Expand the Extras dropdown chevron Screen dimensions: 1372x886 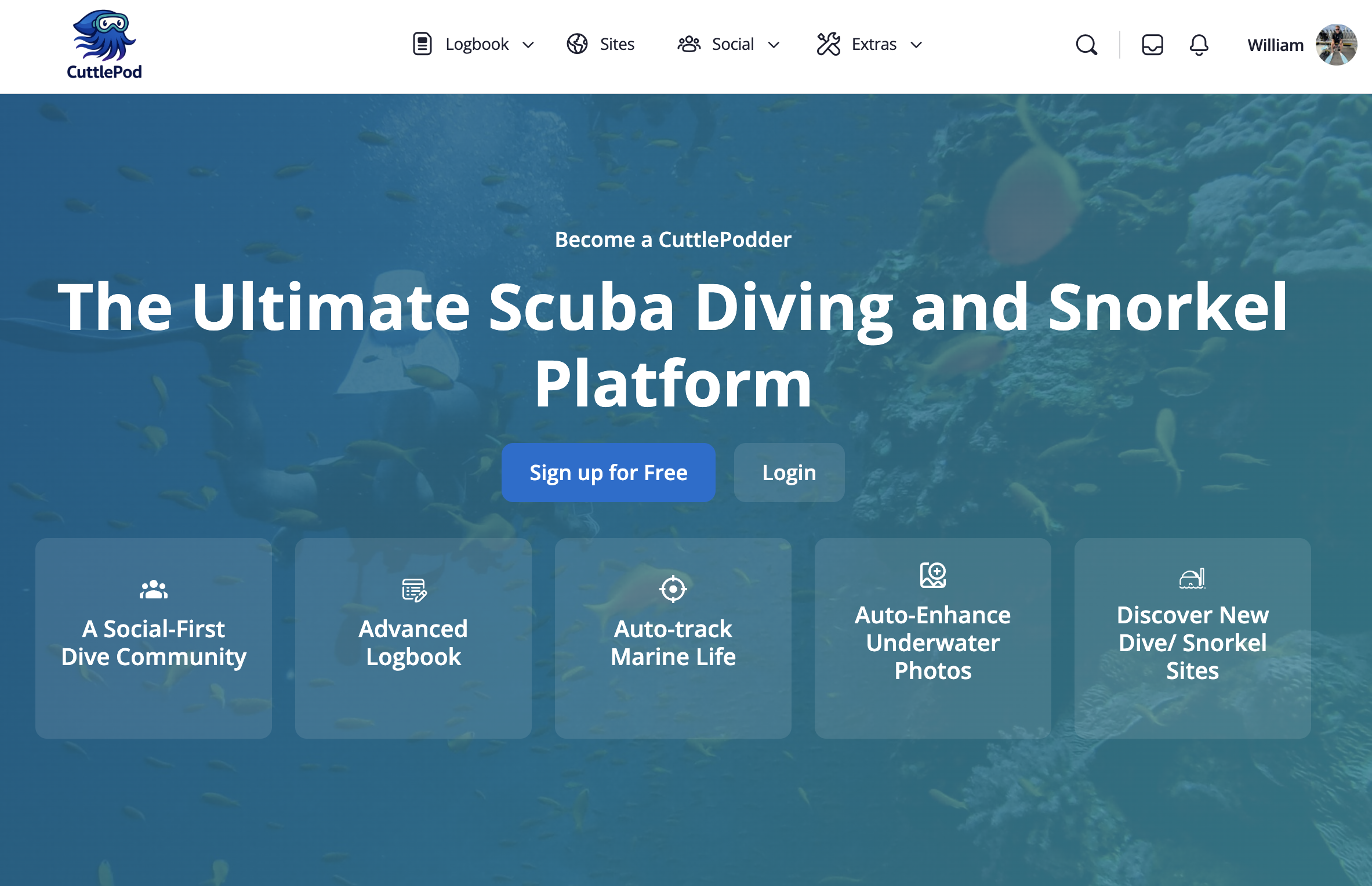(916, 45)
